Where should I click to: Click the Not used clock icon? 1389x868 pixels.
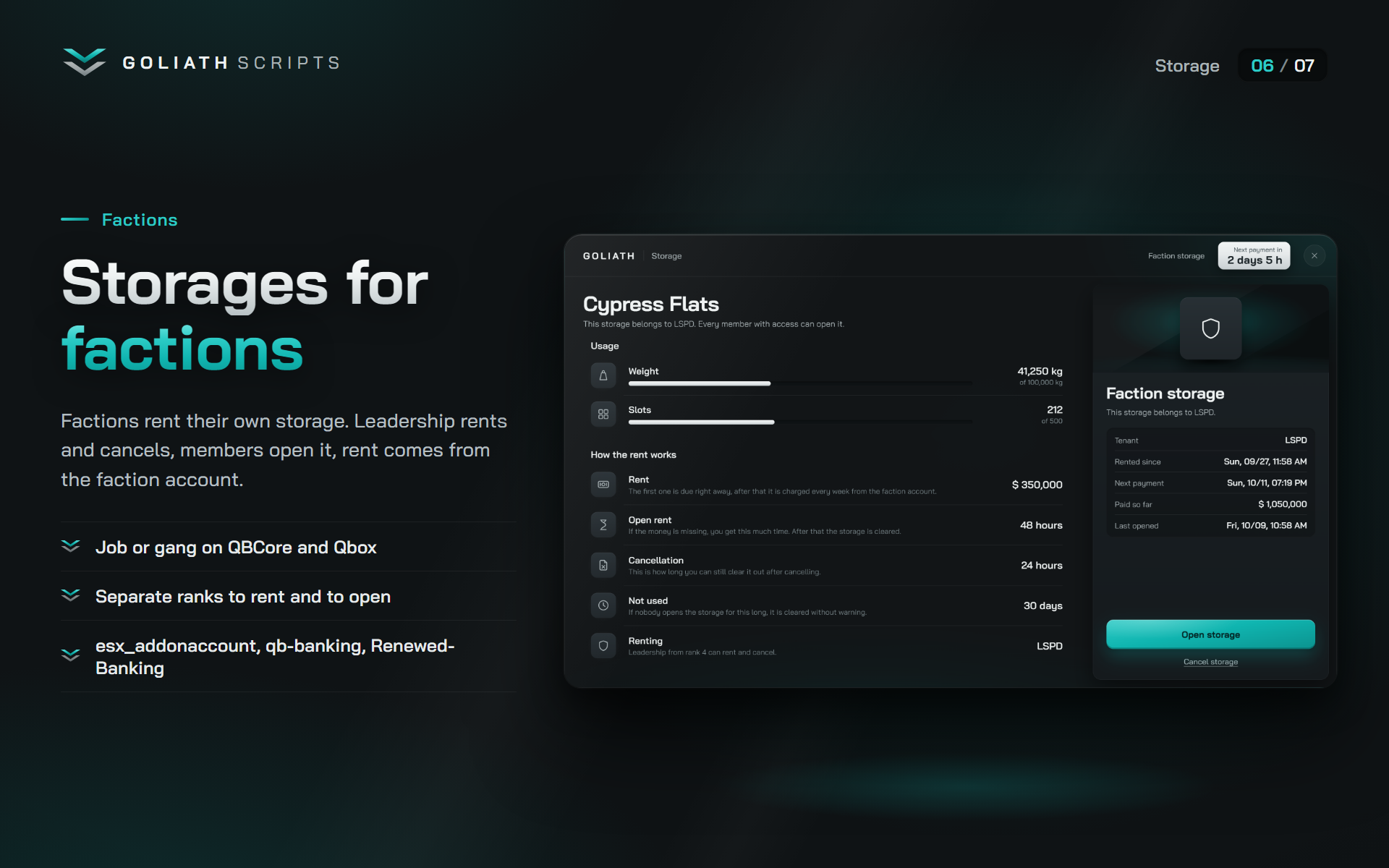603,605
